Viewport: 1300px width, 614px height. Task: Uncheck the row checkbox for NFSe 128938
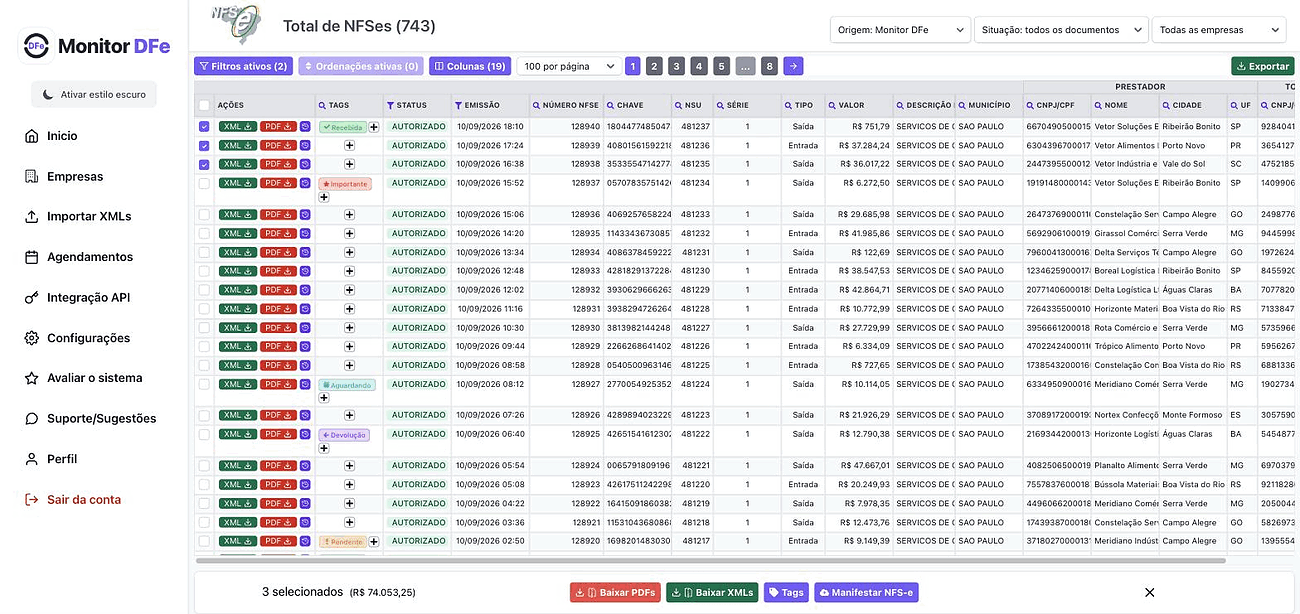point(204,164)
